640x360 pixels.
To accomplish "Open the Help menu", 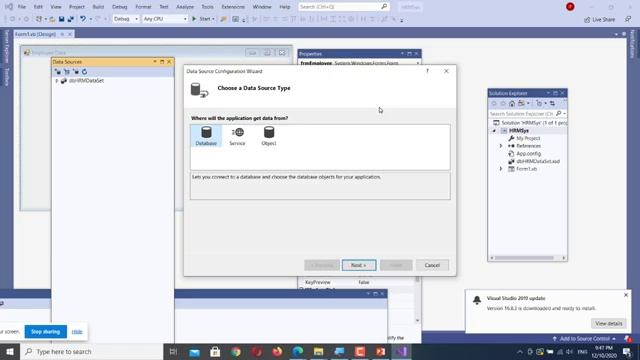I will coord(285,7).
